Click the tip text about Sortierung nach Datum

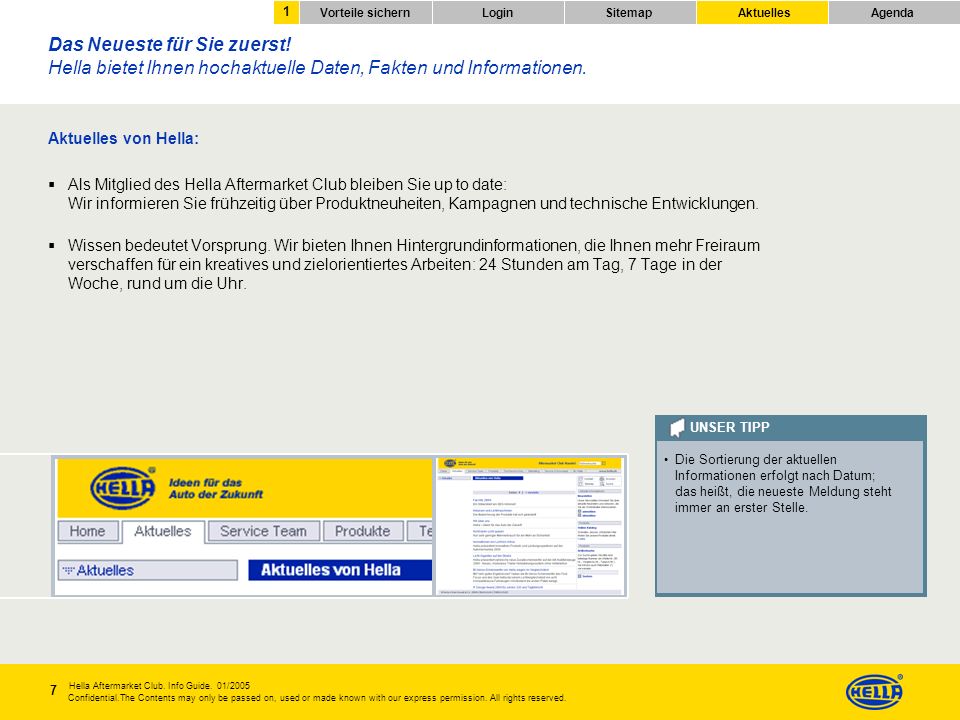(783, 484)
